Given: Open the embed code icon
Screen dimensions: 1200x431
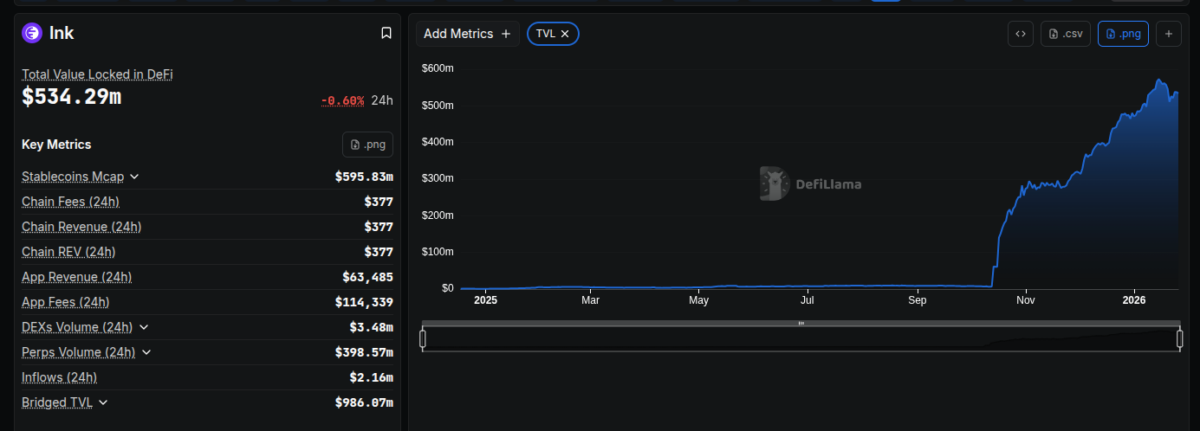Looking at the screenshot, I should pos(1020,34).
